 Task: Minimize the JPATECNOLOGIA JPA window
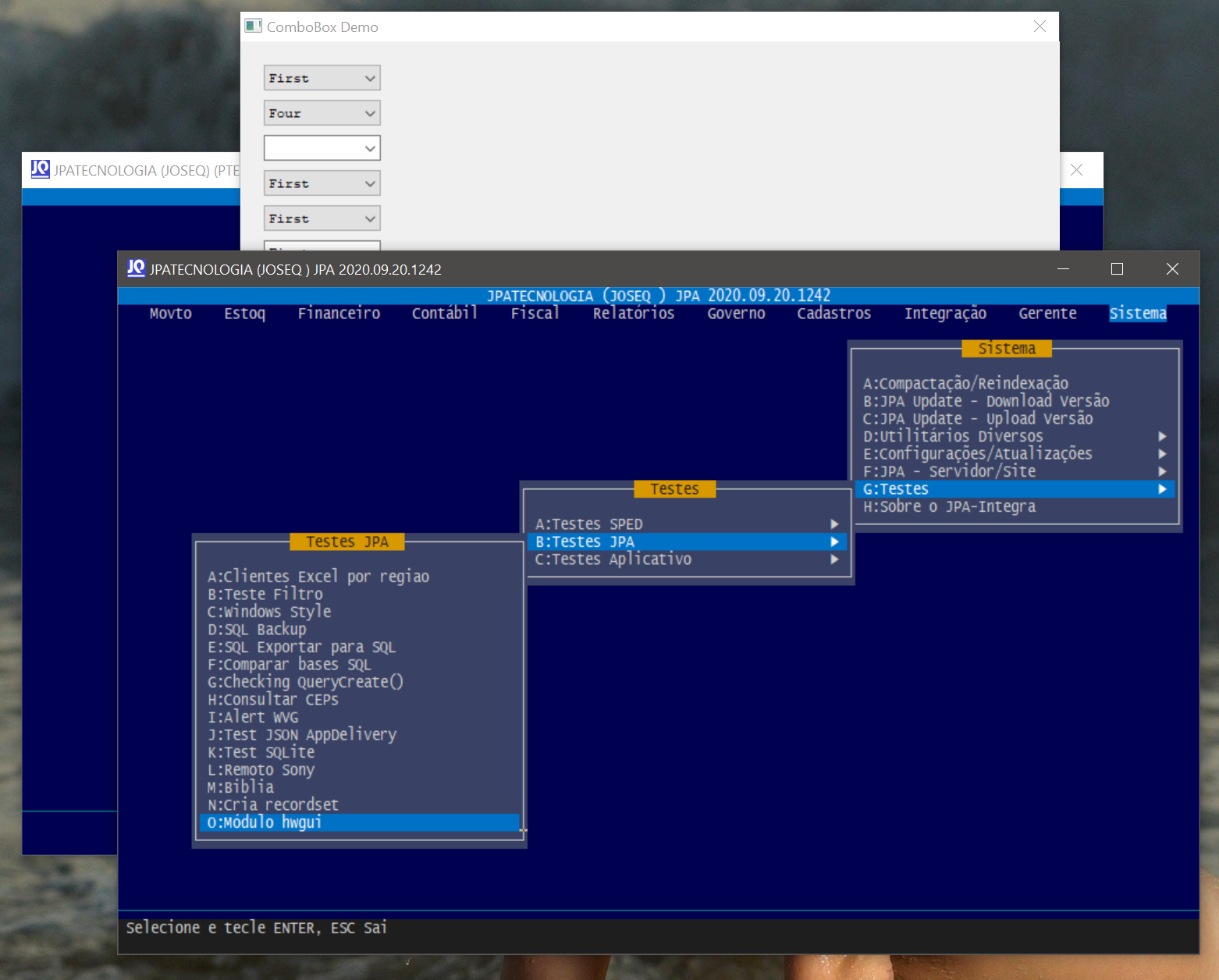coord(1063,269)
